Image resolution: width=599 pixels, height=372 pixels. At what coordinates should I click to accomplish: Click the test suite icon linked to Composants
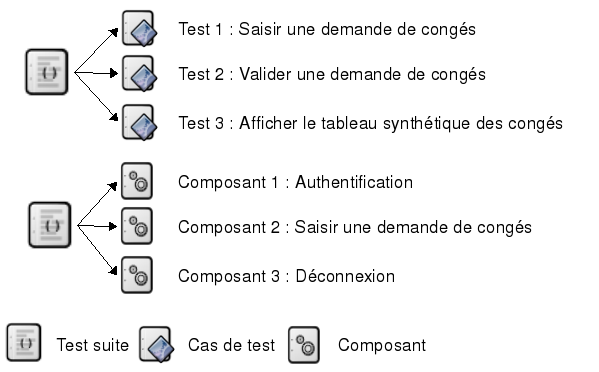click(50, 225)
